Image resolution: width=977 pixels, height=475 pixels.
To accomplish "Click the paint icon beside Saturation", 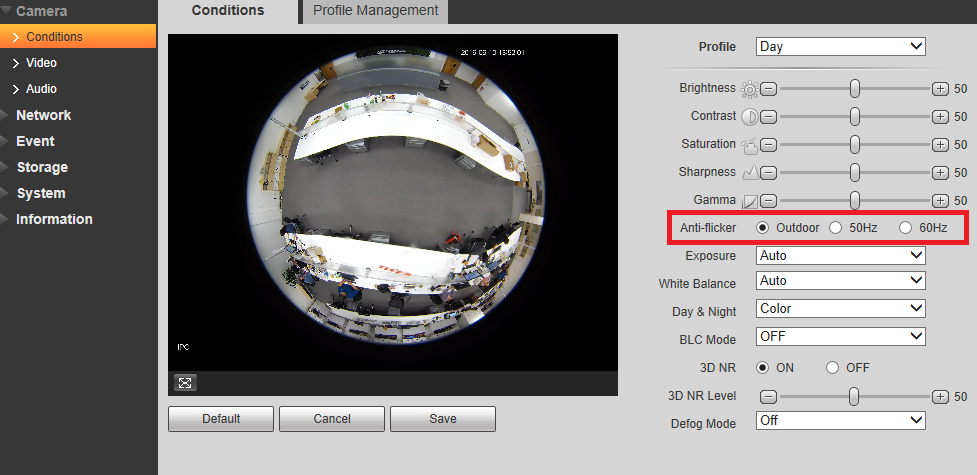I will 750,145.
